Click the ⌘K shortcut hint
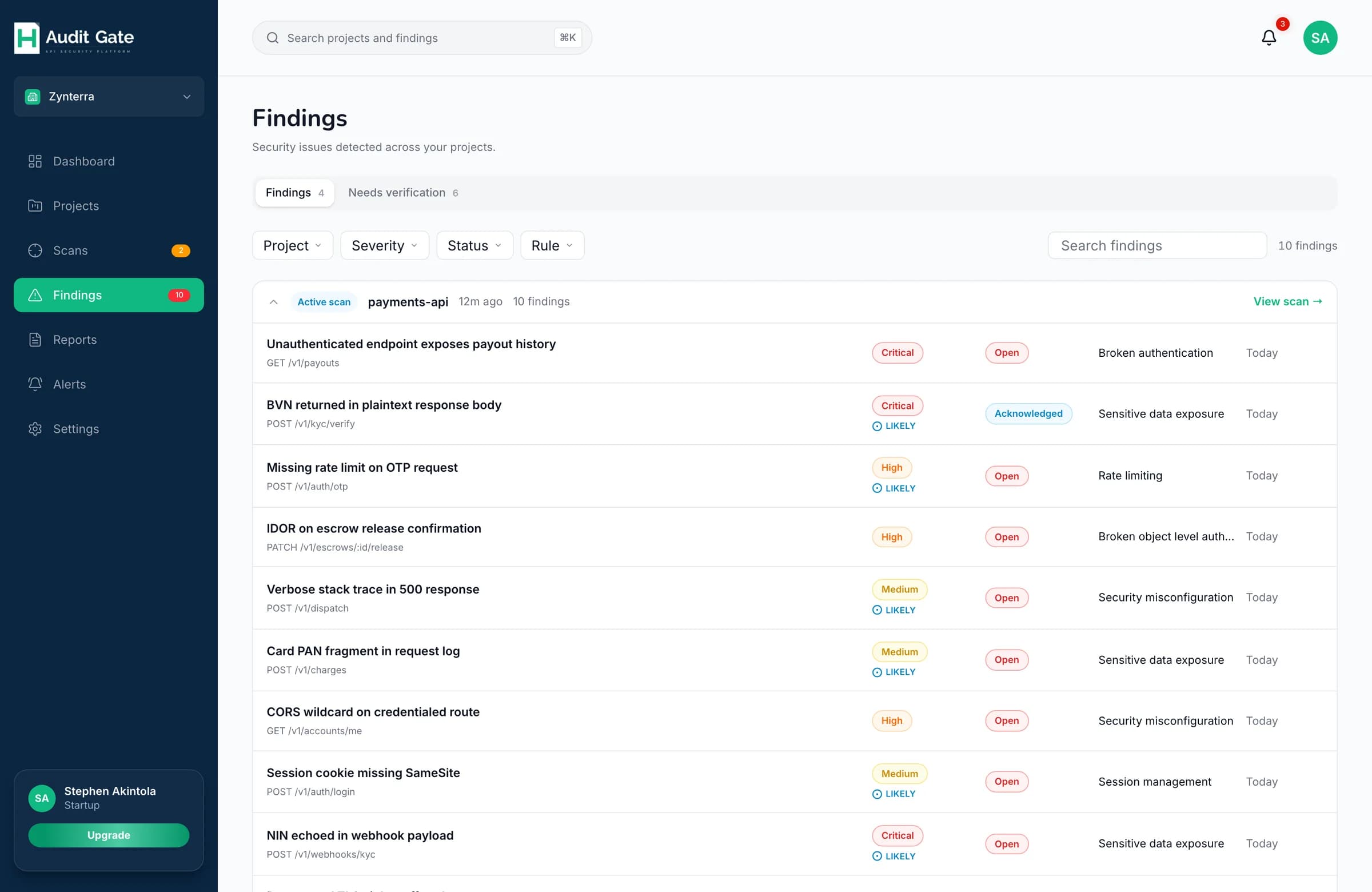1372x892 pixels. tap(568, 38)
